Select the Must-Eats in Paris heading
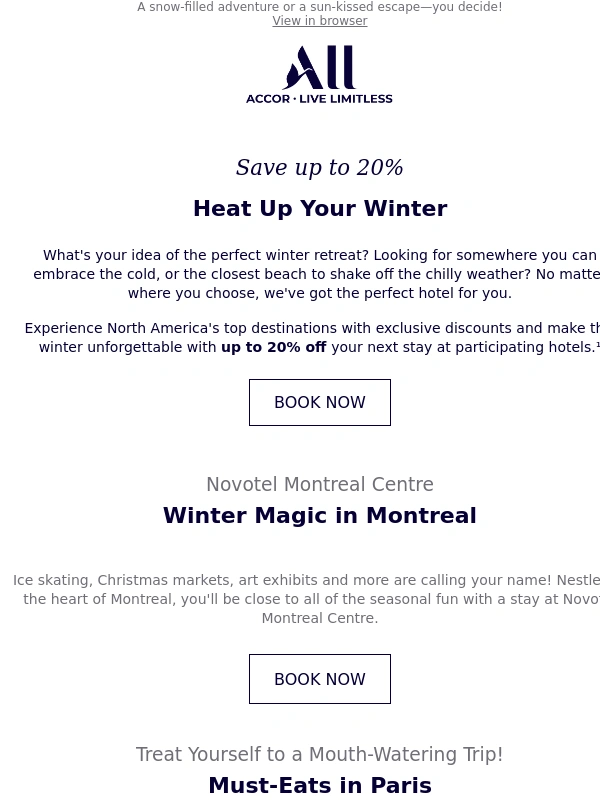This screenshot has height=800, width=600. coord(320,786)
